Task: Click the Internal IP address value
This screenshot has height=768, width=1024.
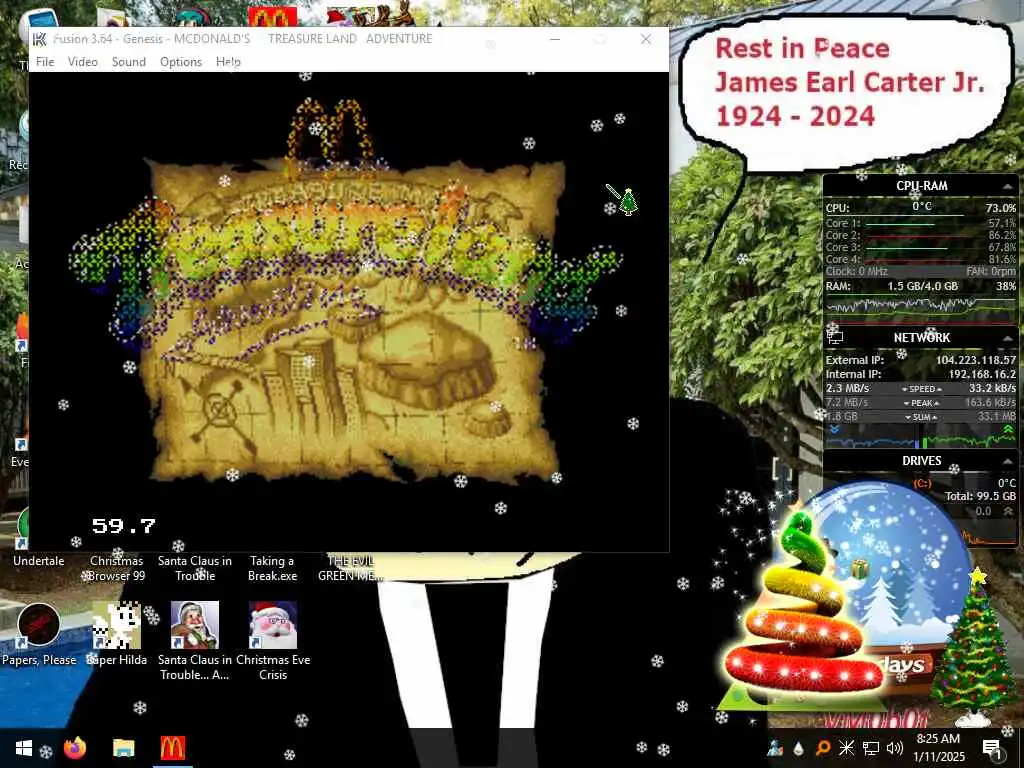Action: 982,374
